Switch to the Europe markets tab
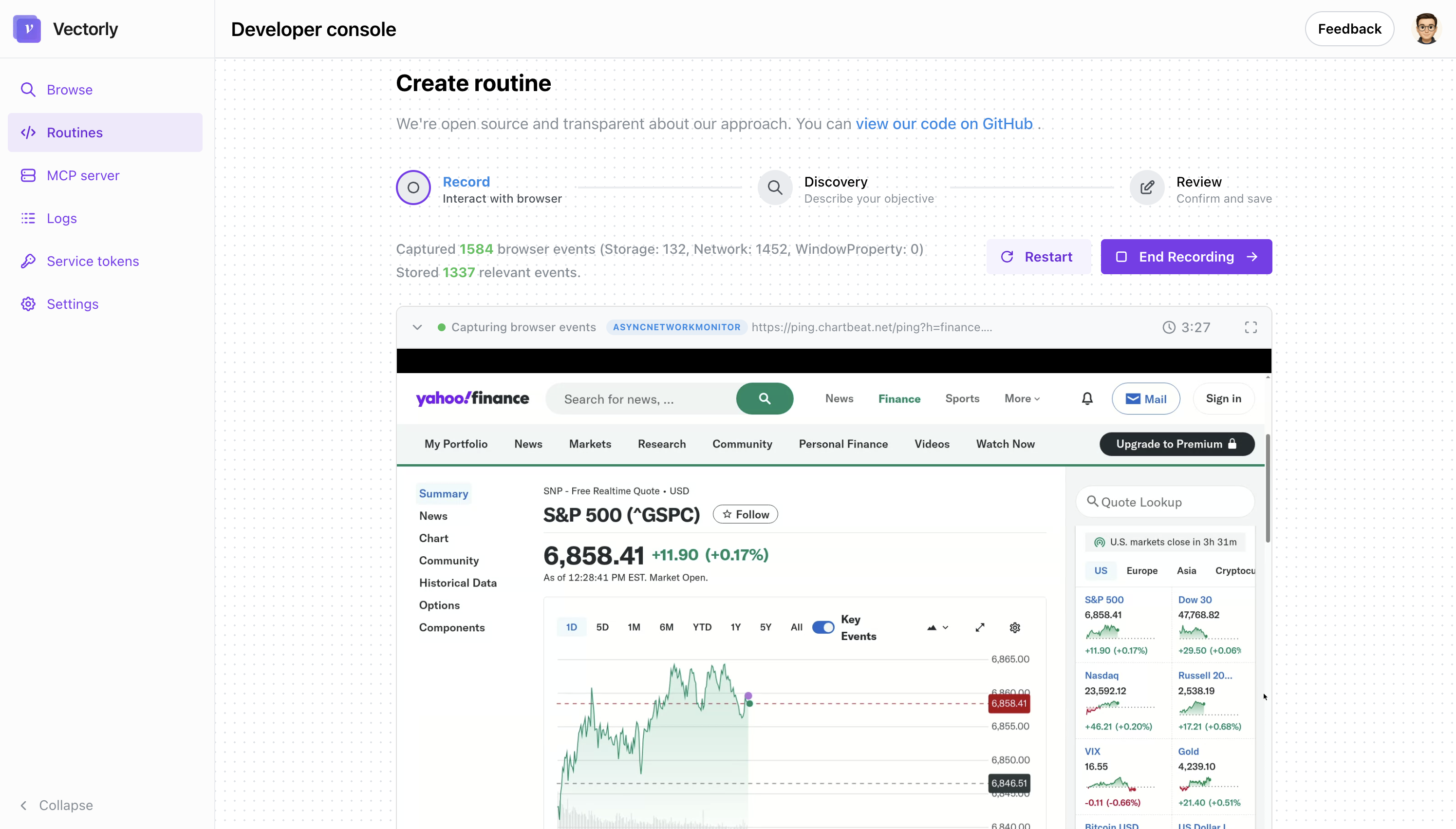Image resolution: width=1456 pixels, height=829 pixels. tap(1141, 570)
